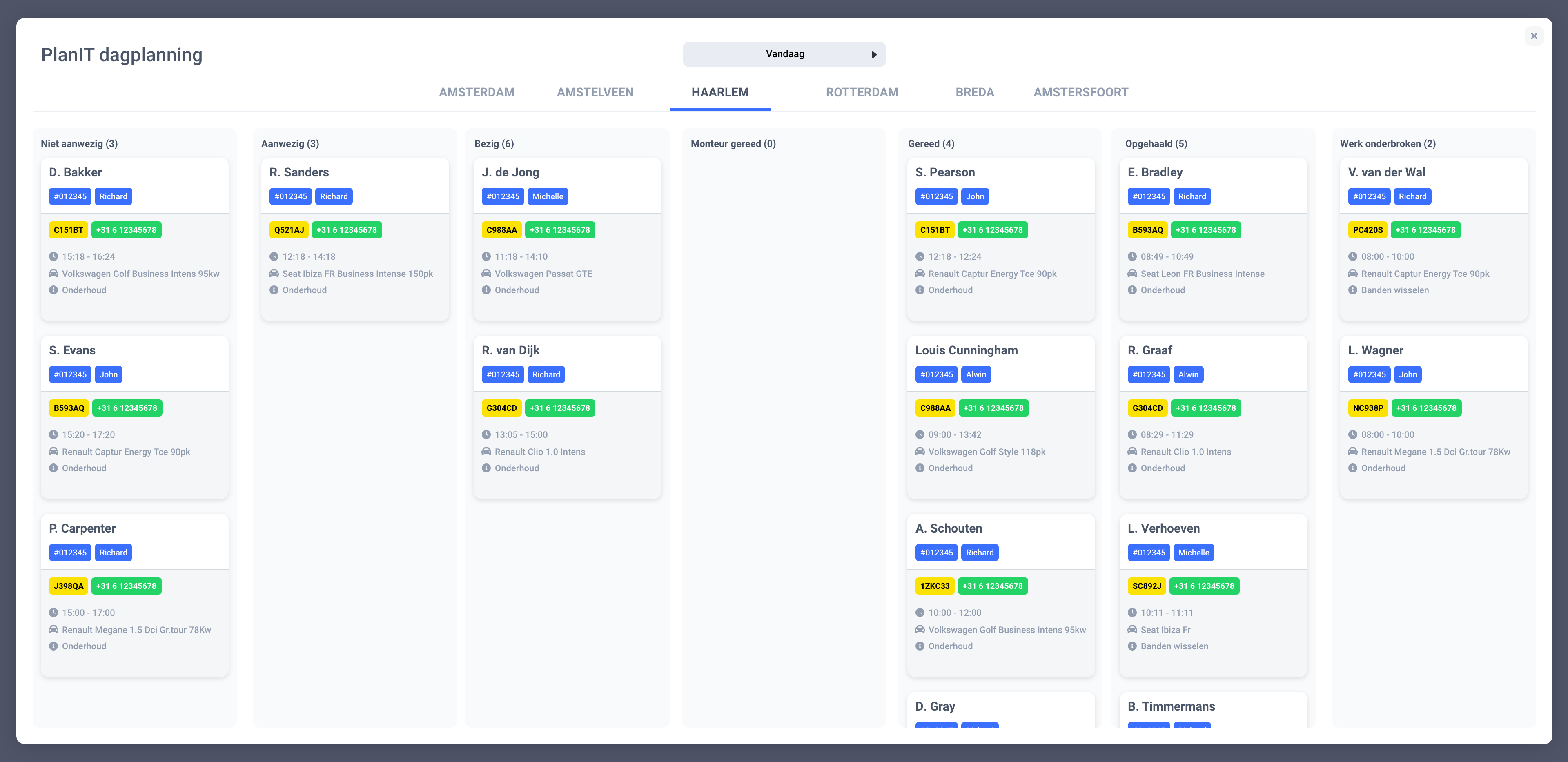Click clock icon on R. Sanders card

click(274, 257)
